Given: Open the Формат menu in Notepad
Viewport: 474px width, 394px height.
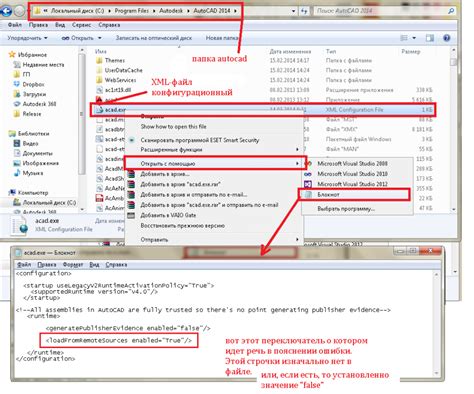Looking at the screenshot, I should [x=73, y=264].
